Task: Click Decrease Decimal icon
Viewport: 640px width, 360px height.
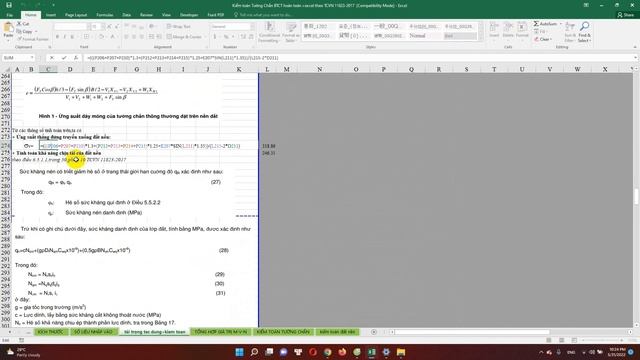Action: 251,37
